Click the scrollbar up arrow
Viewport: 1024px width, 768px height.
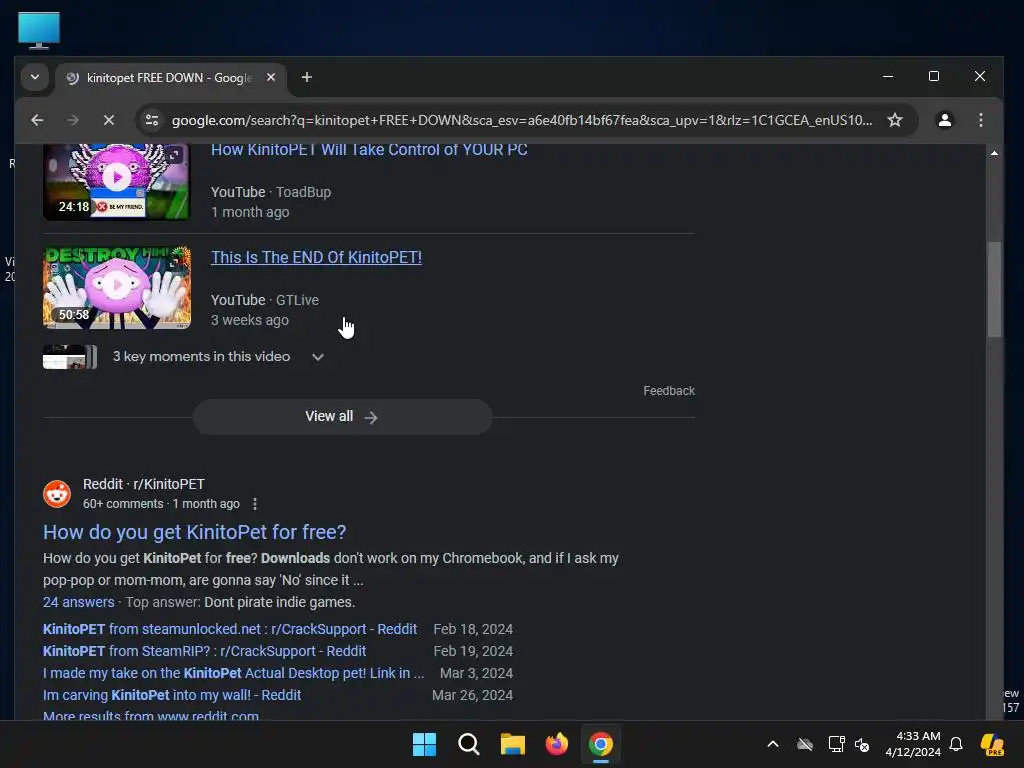pos(994,153)
